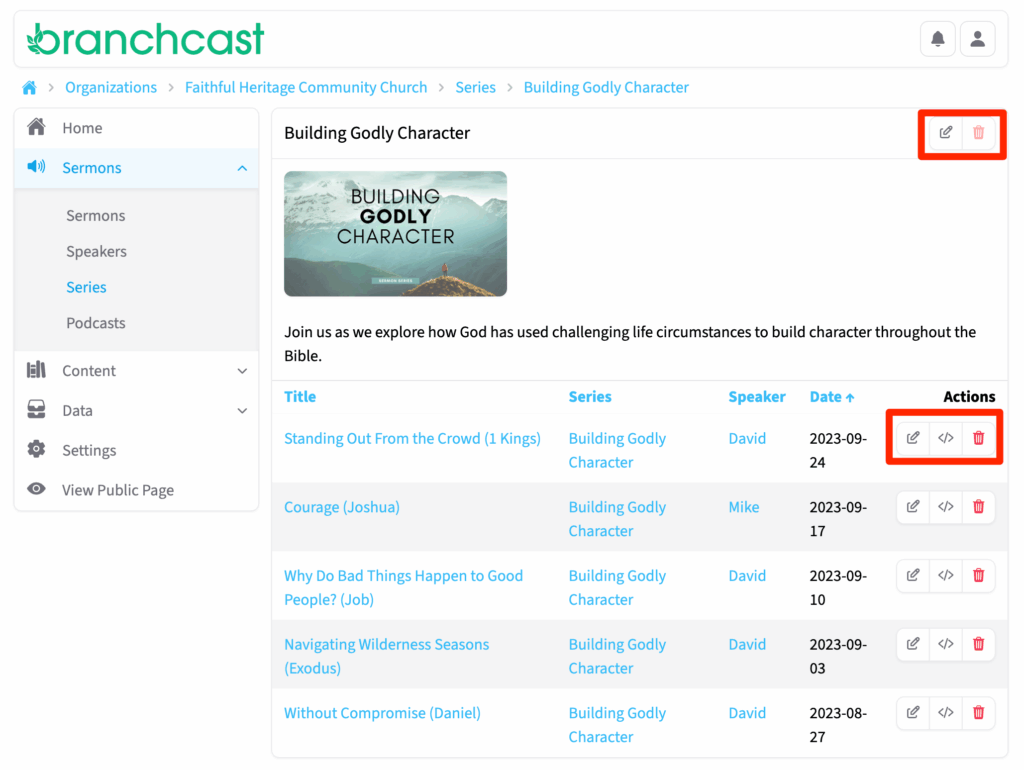Delete the Building Godly Character series
This screenshot has height=770, width=1024.
[x=978, y=133]
